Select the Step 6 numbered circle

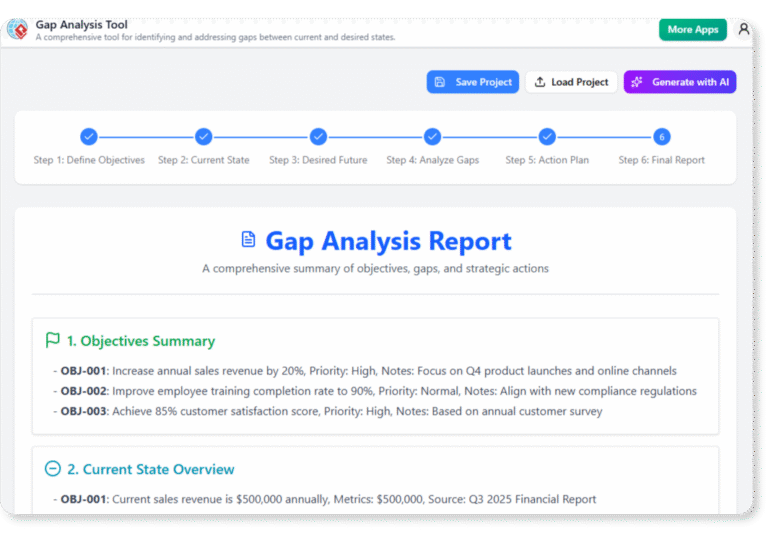point(662,137)
